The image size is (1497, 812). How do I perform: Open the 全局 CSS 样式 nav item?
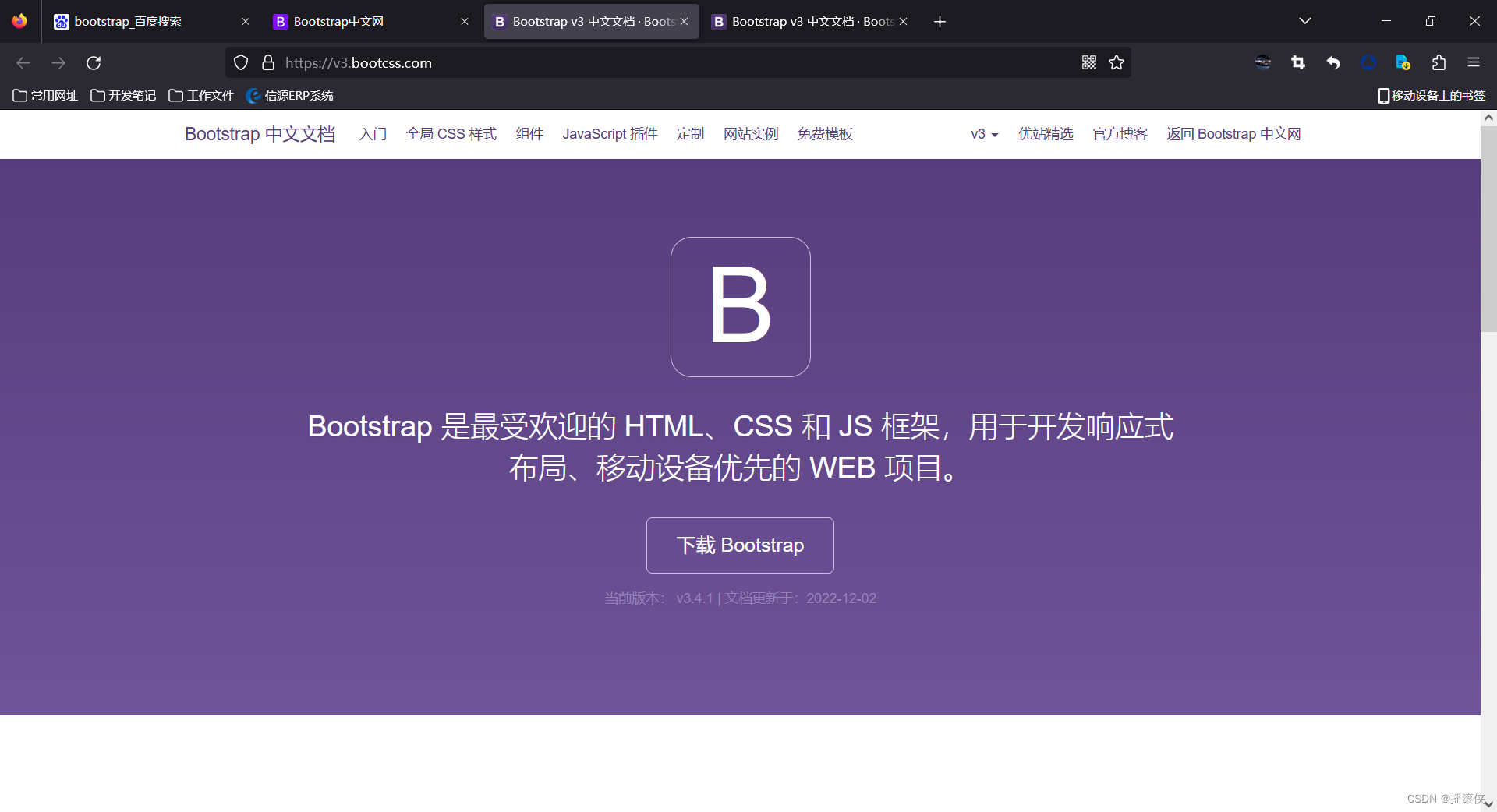click(x=451, y=134)
